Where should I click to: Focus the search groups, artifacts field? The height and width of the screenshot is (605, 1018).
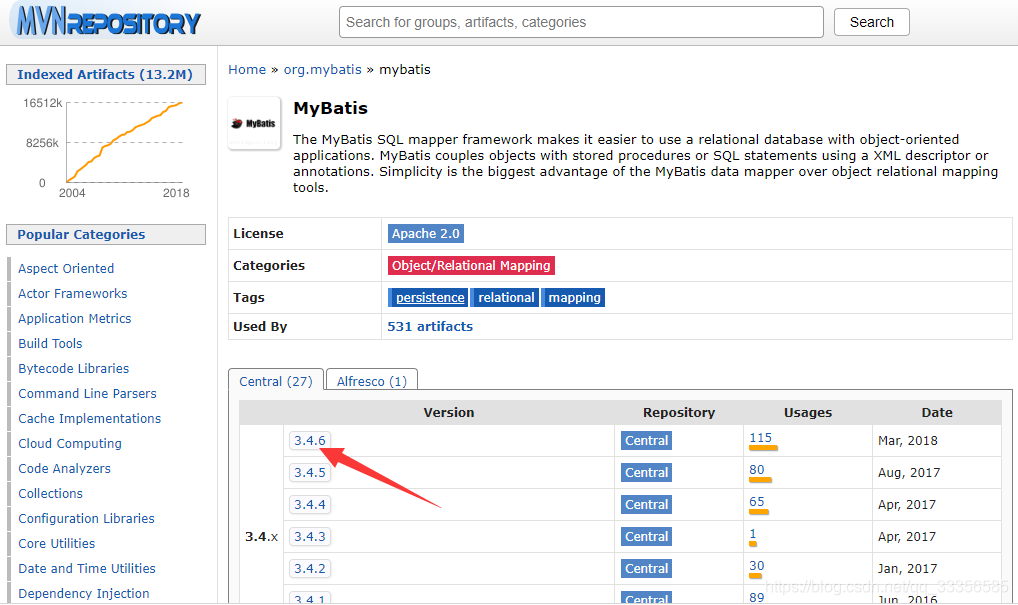click(x=581, y=22)
